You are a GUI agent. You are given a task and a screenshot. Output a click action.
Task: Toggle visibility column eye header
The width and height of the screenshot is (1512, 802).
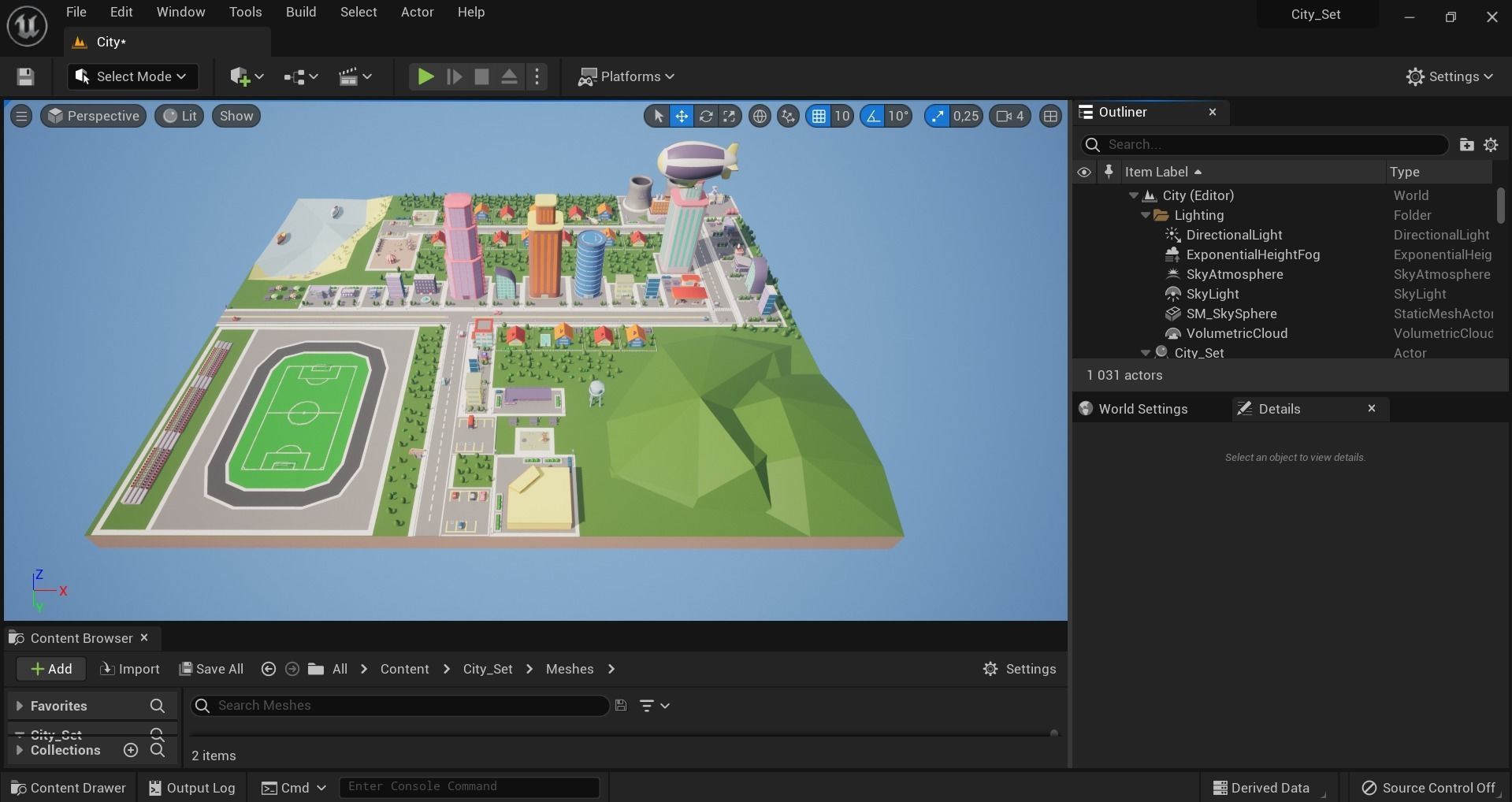pyautogui.click(x=1084, y=172)
